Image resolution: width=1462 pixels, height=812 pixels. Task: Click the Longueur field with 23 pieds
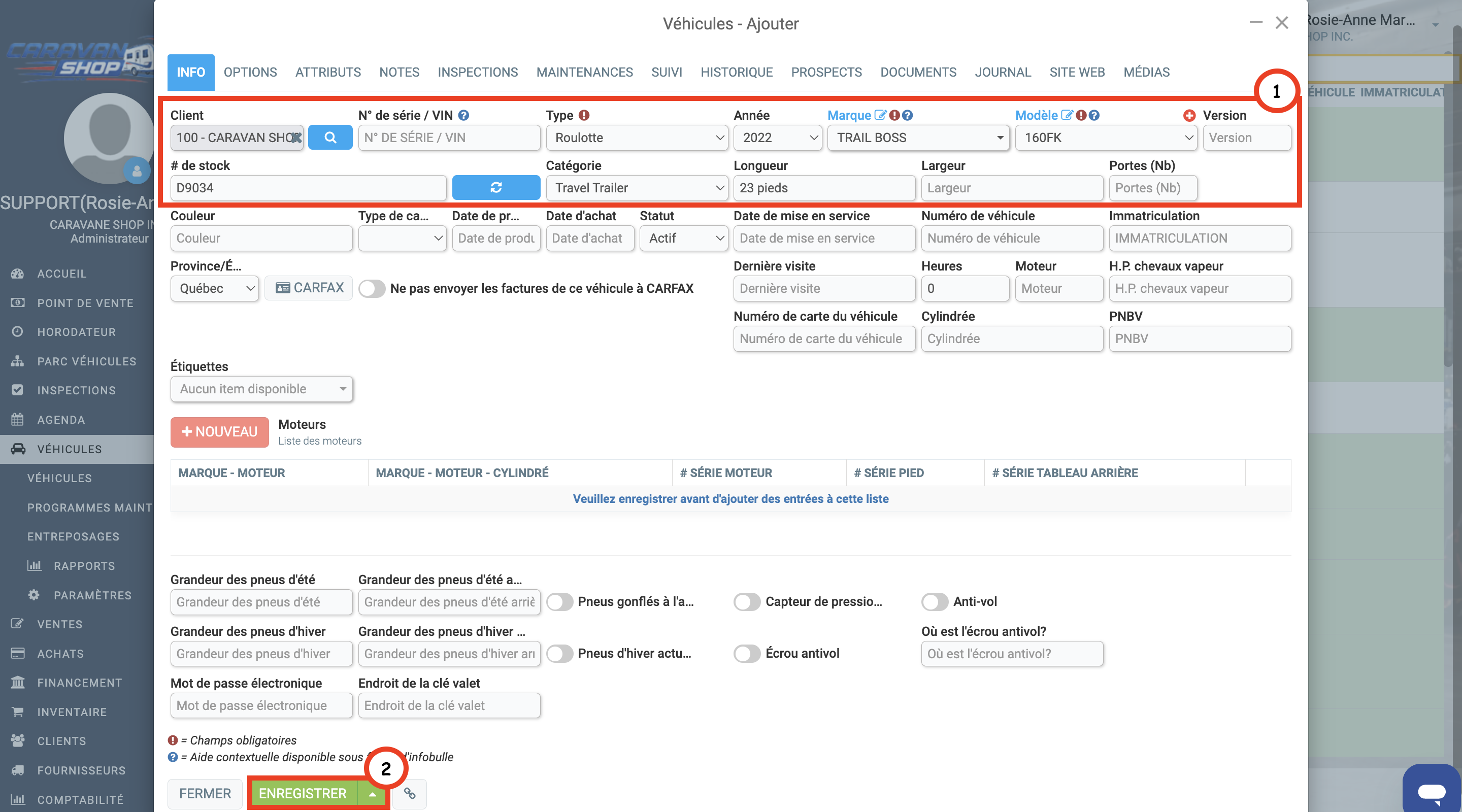pyautogui.click(x=824, y=188)
